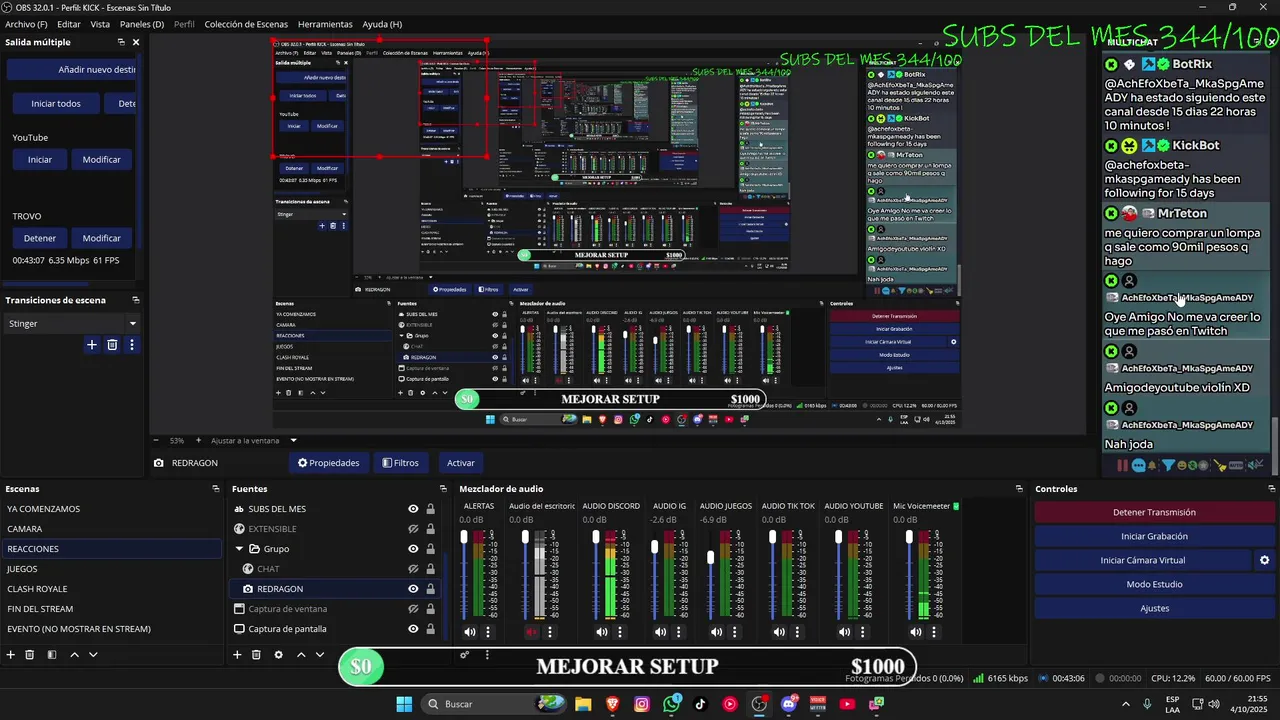1280x720 pixels.
Task: Mute the AUDIO YOUTUBE channel
Action: click(845, 632)
